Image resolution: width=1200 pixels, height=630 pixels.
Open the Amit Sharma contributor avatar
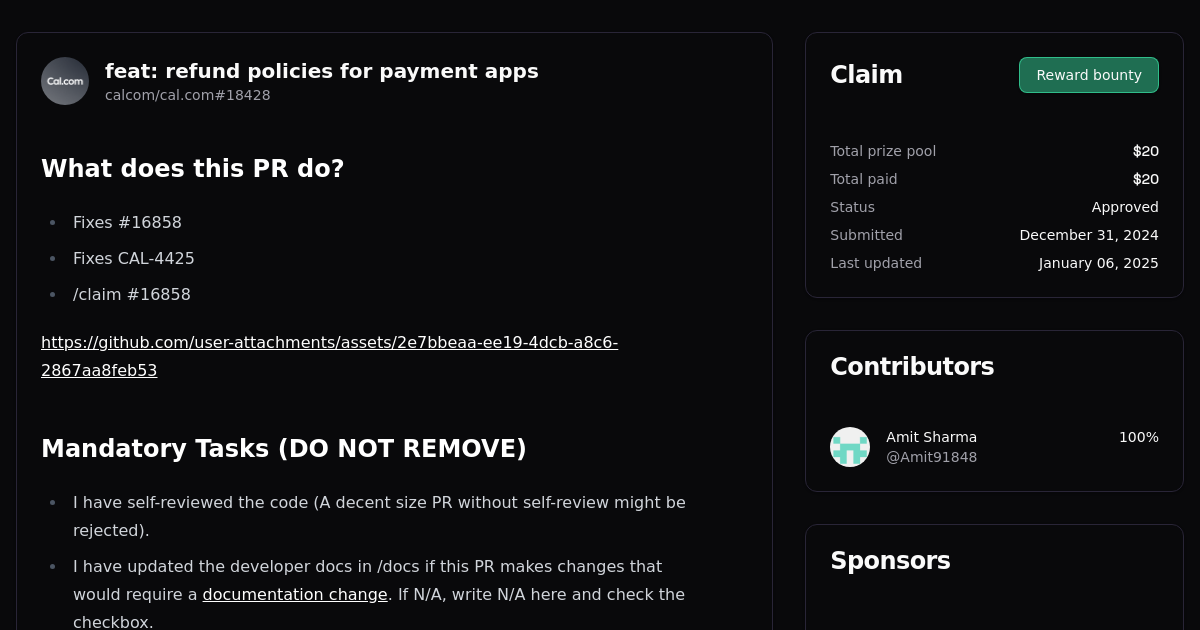tap(850, 447)
